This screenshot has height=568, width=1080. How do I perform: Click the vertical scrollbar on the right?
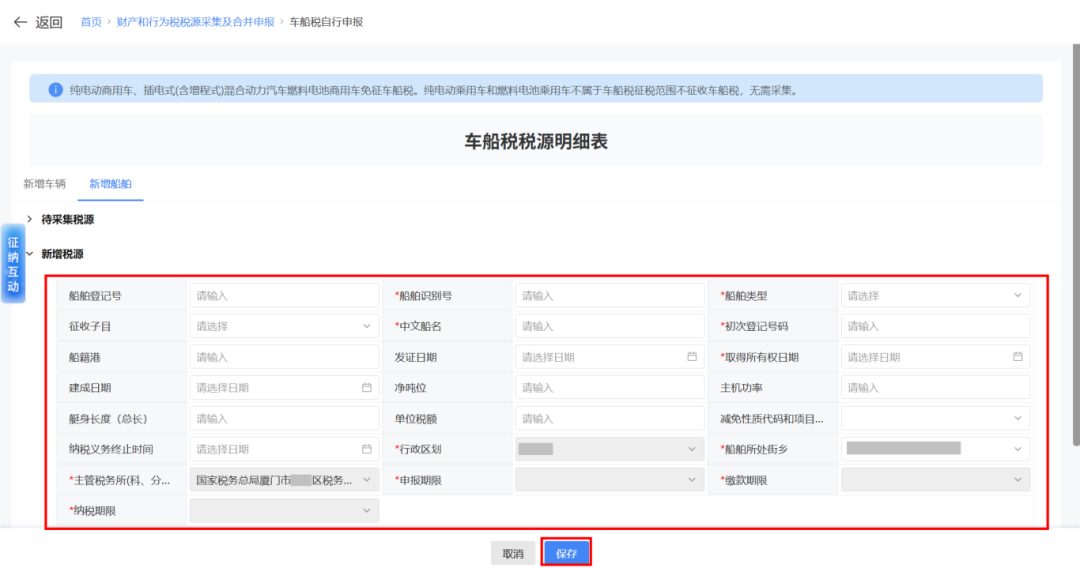pyautogui.click(x=1076, y=245)
